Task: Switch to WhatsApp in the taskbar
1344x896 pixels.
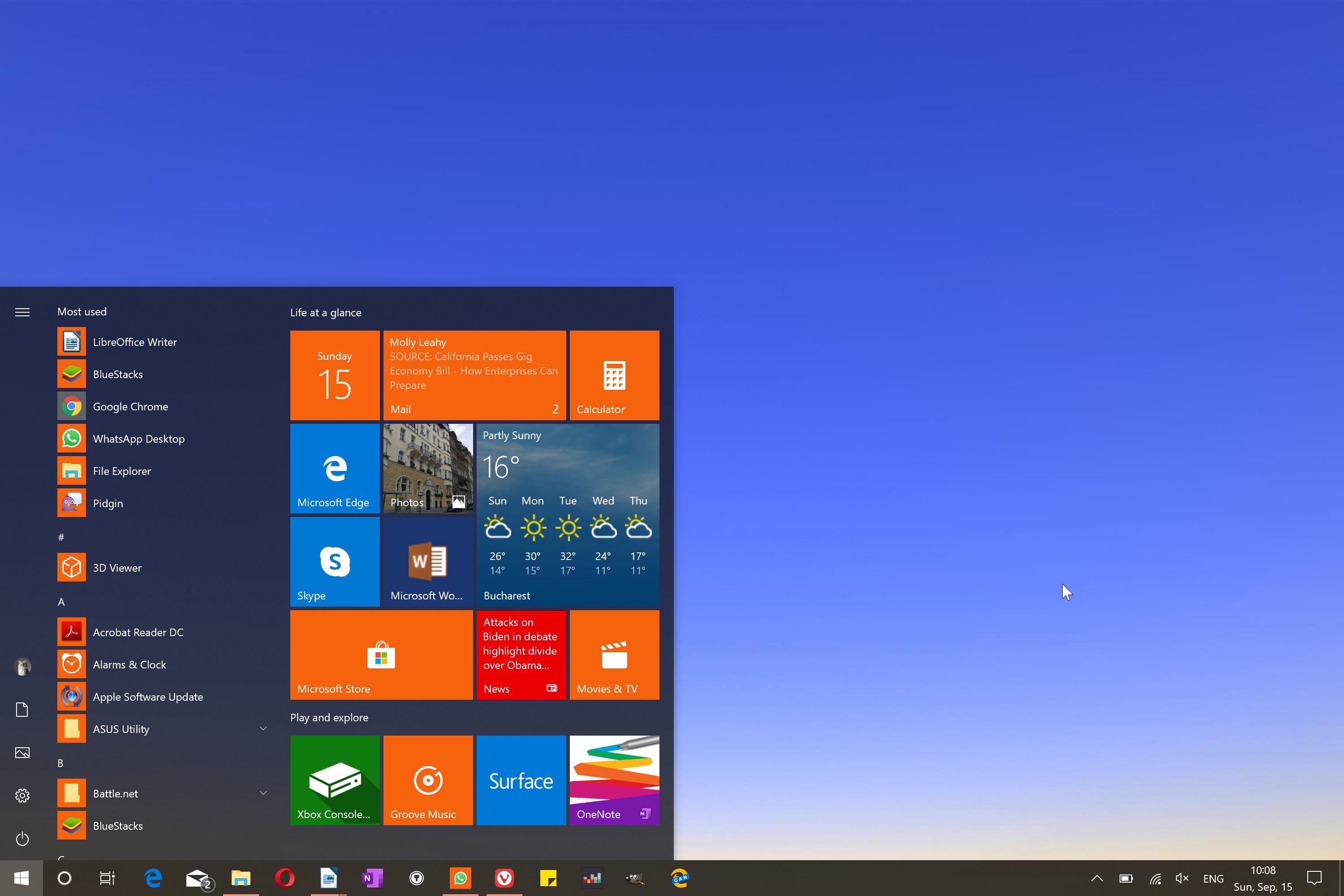Action: [x=461, y=878]
